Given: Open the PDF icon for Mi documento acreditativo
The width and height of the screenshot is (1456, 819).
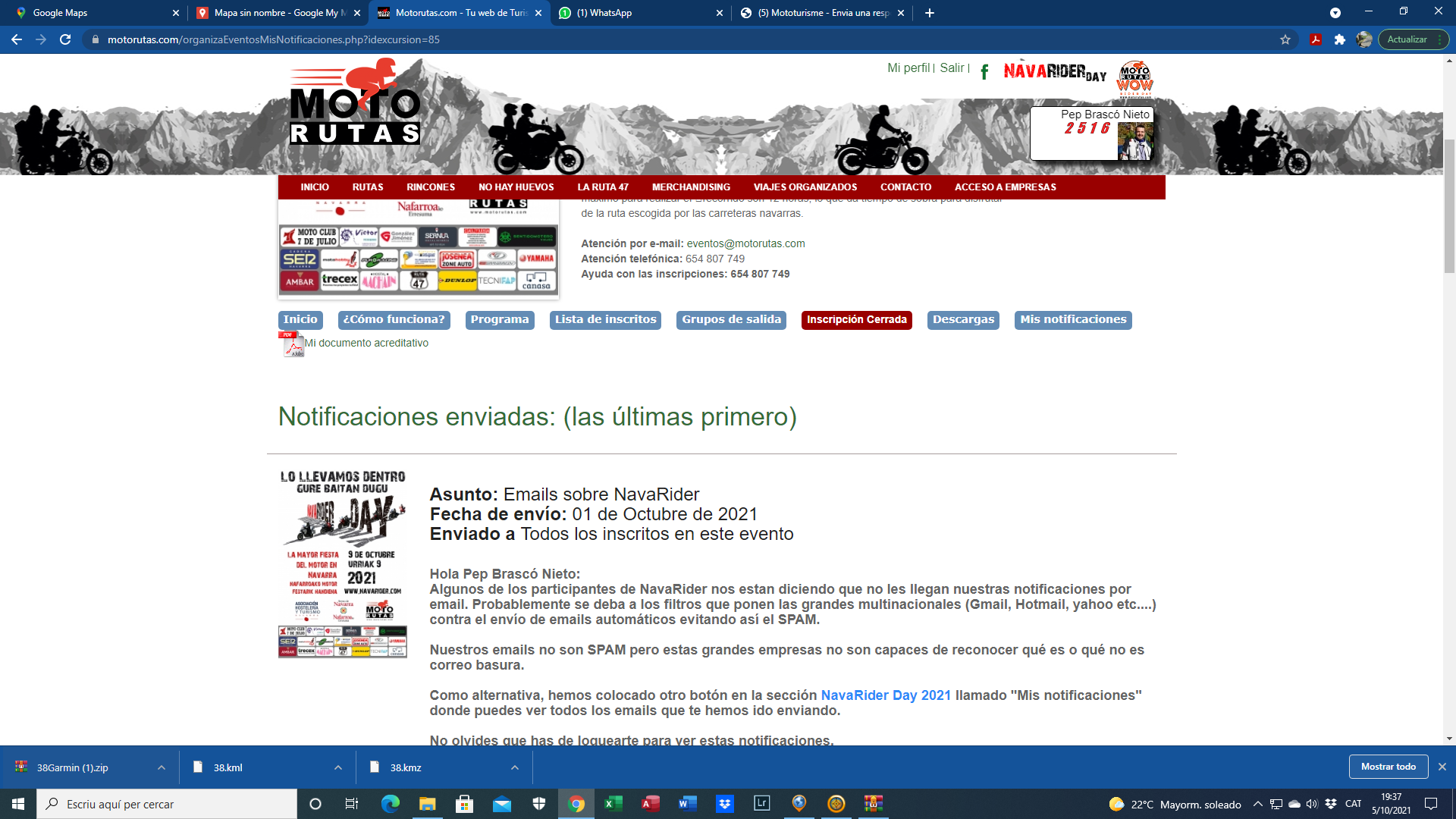Looking at the screenshot, I should 292,344.
